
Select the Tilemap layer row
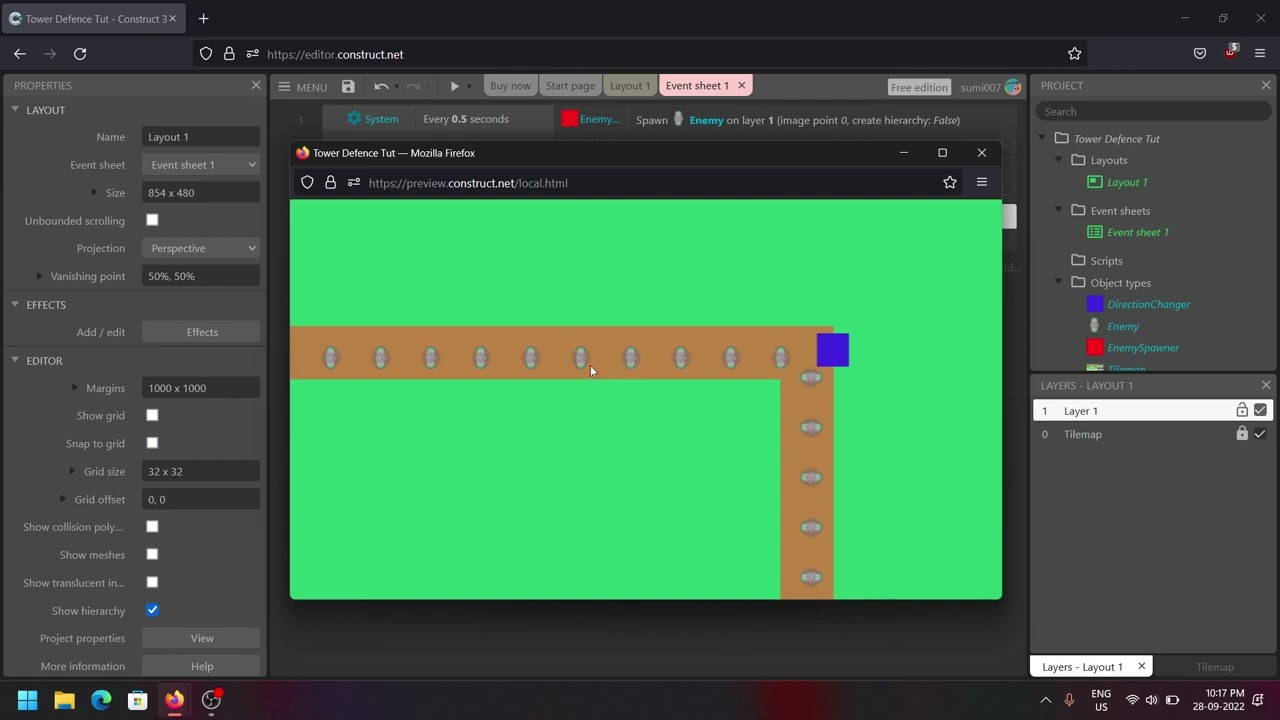[1152, 434]
